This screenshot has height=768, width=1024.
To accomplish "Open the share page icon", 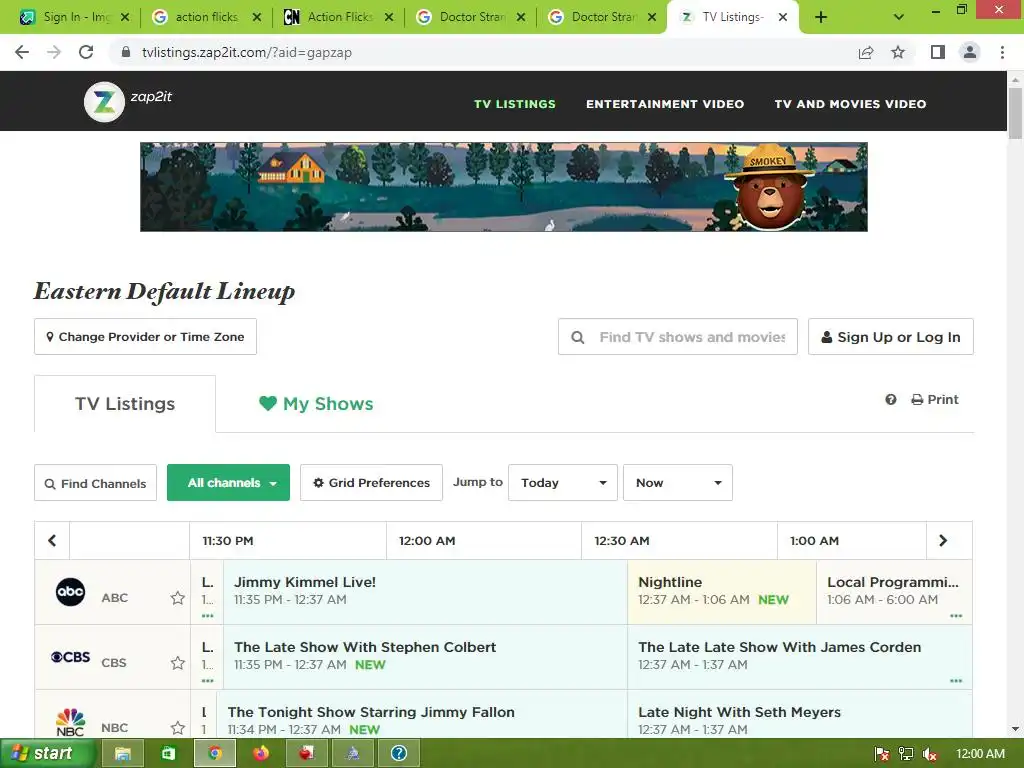I will [866, 52].
